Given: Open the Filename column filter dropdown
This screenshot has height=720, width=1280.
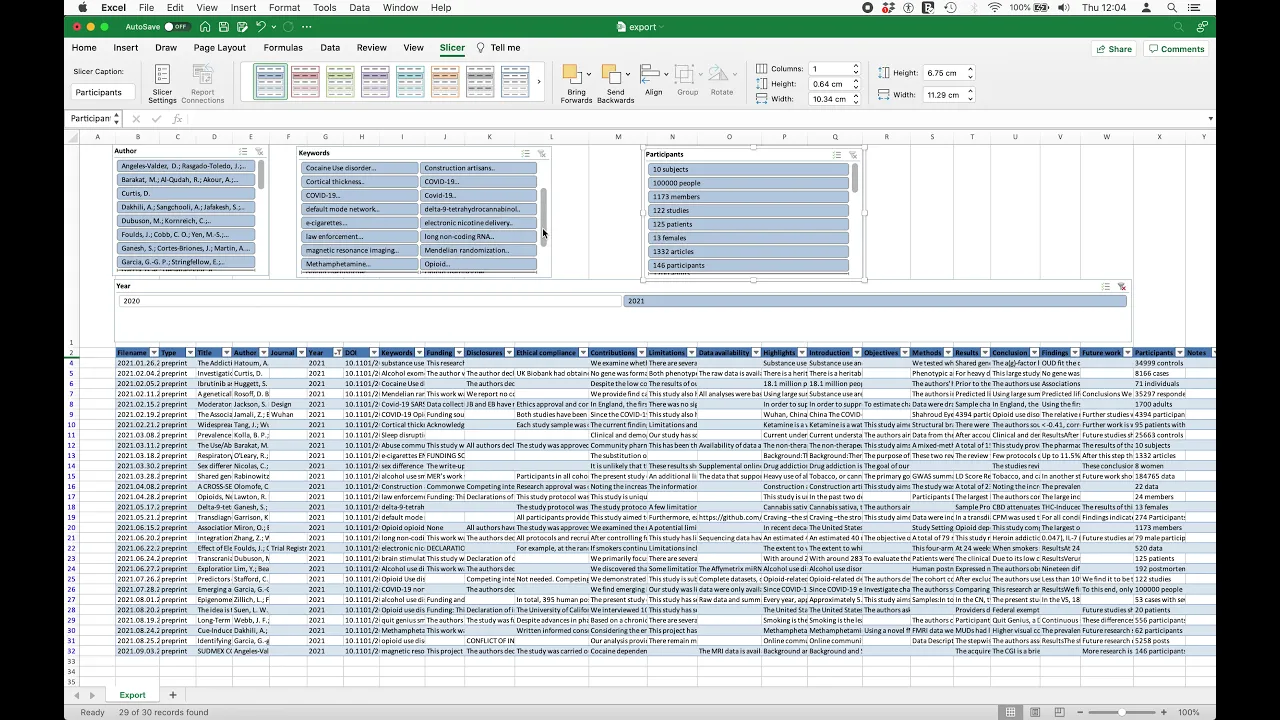Looking at the screenshot, I should pyautogui.click(x=153, y=353).
